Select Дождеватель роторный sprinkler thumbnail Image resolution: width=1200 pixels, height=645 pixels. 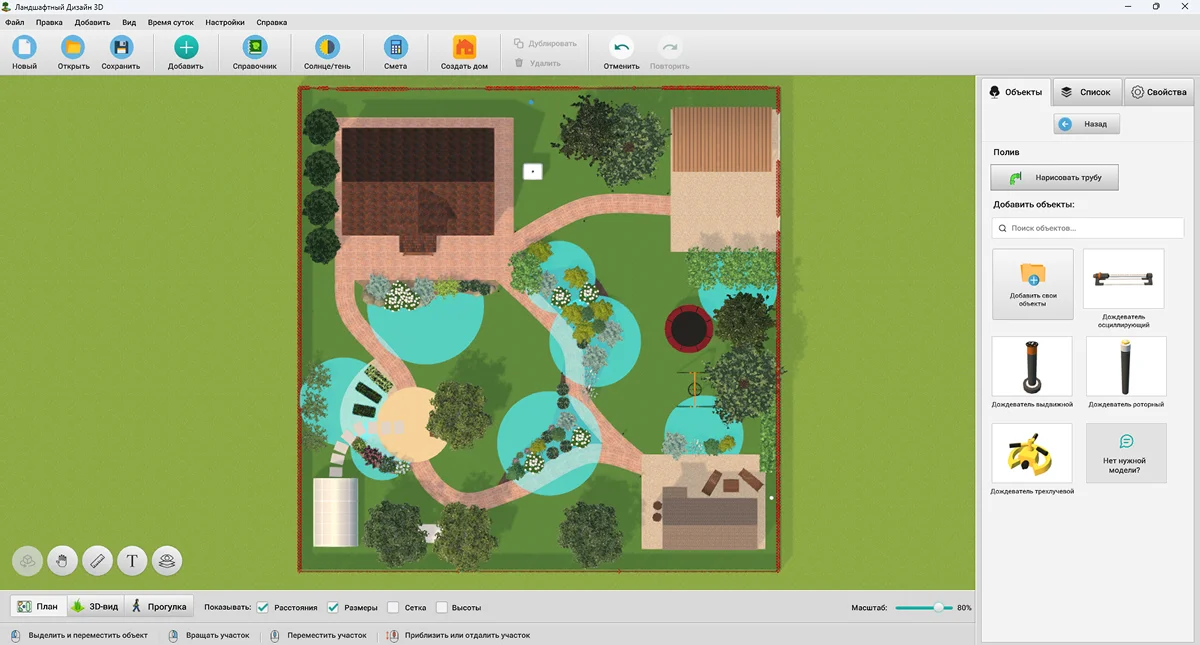pos(1126,366)
